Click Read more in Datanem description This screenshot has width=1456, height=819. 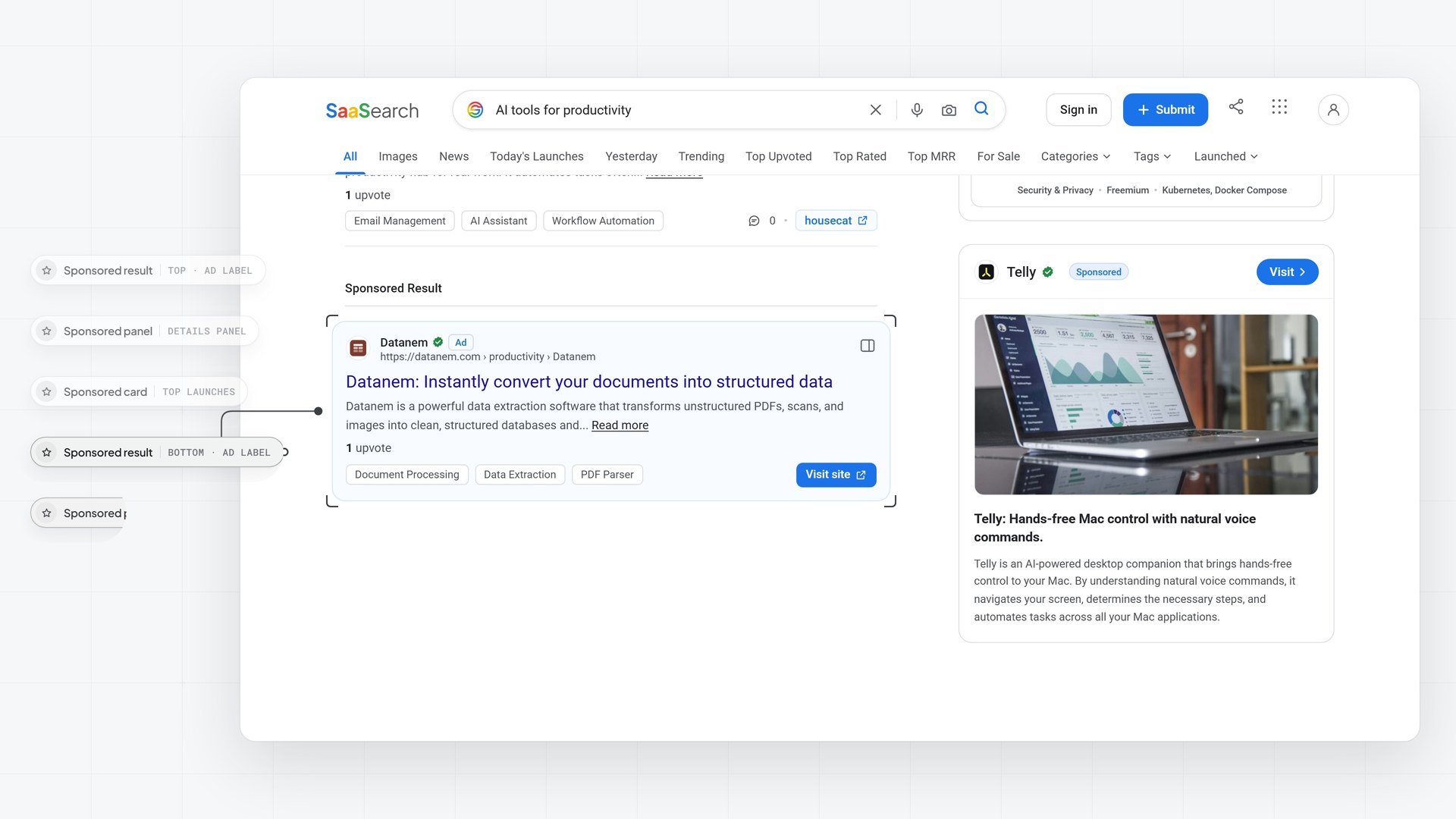pyautogui.click(x=620, y=425)
